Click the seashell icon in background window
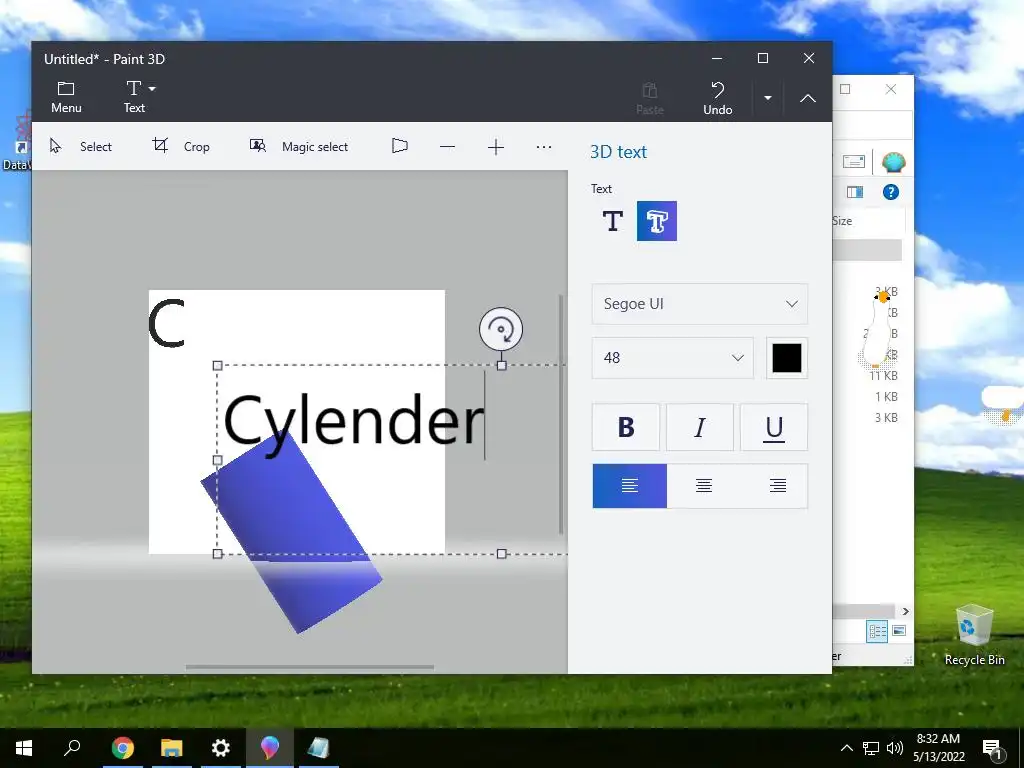 tap(893, 161)
